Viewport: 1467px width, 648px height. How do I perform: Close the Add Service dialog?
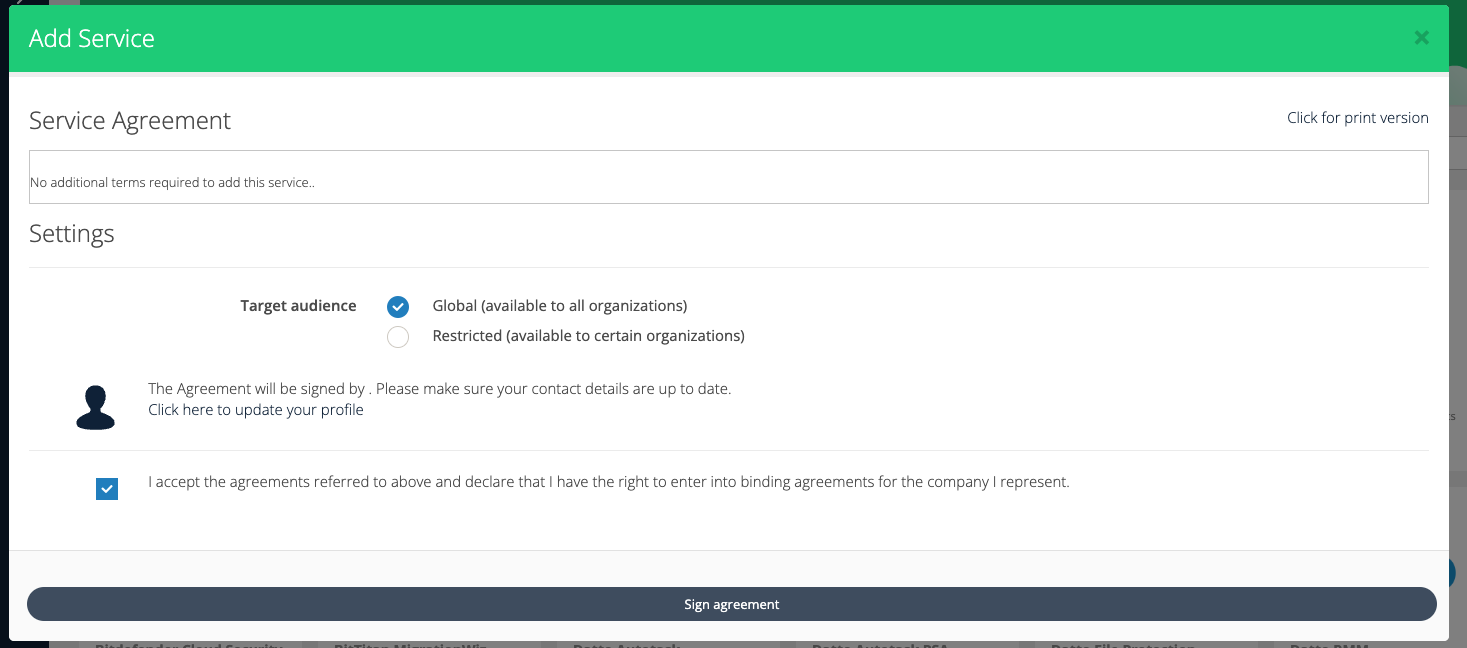(1421, 38)
